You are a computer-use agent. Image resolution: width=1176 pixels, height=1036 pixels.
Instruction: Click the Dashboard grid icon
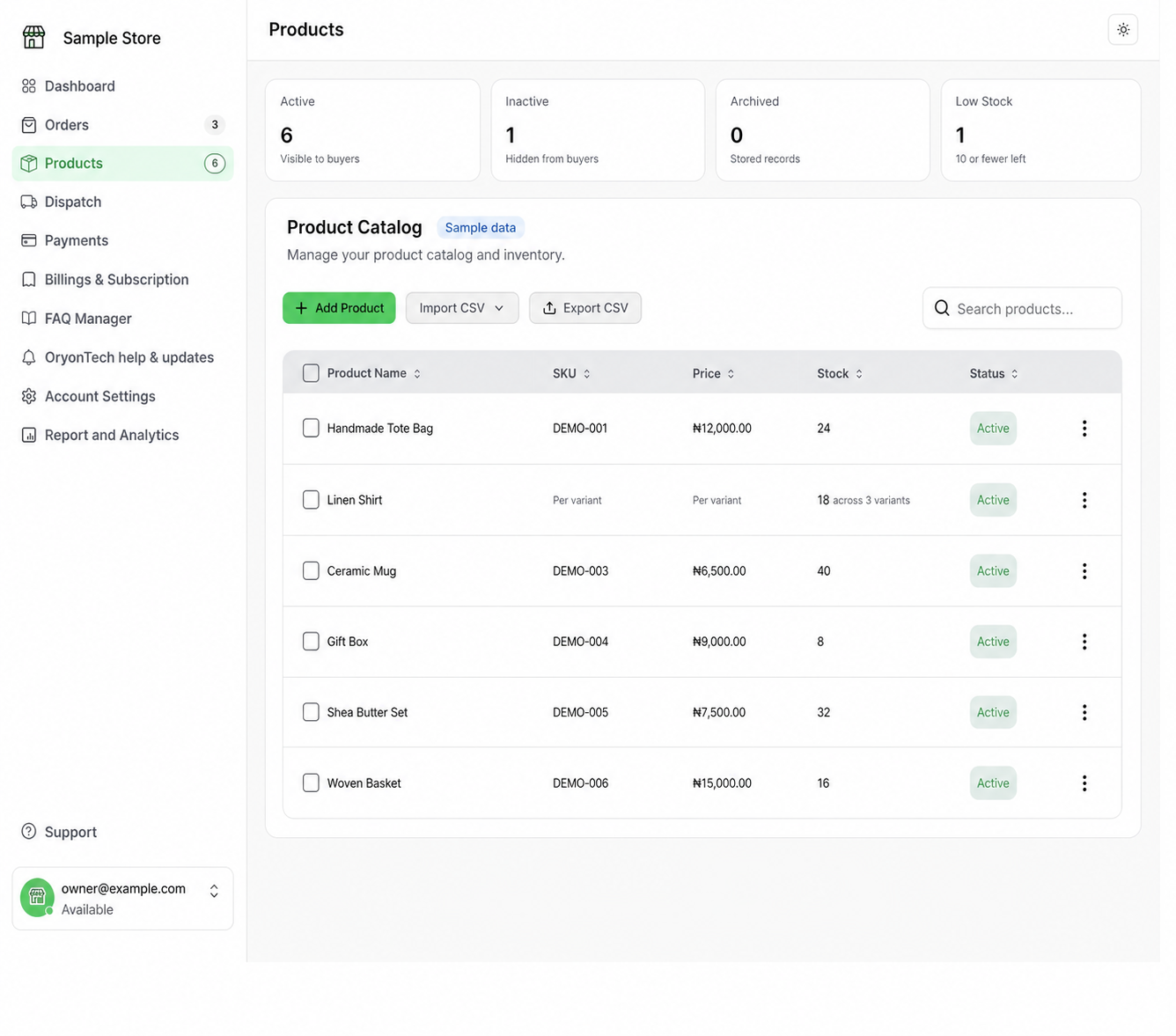click(29, 86)
